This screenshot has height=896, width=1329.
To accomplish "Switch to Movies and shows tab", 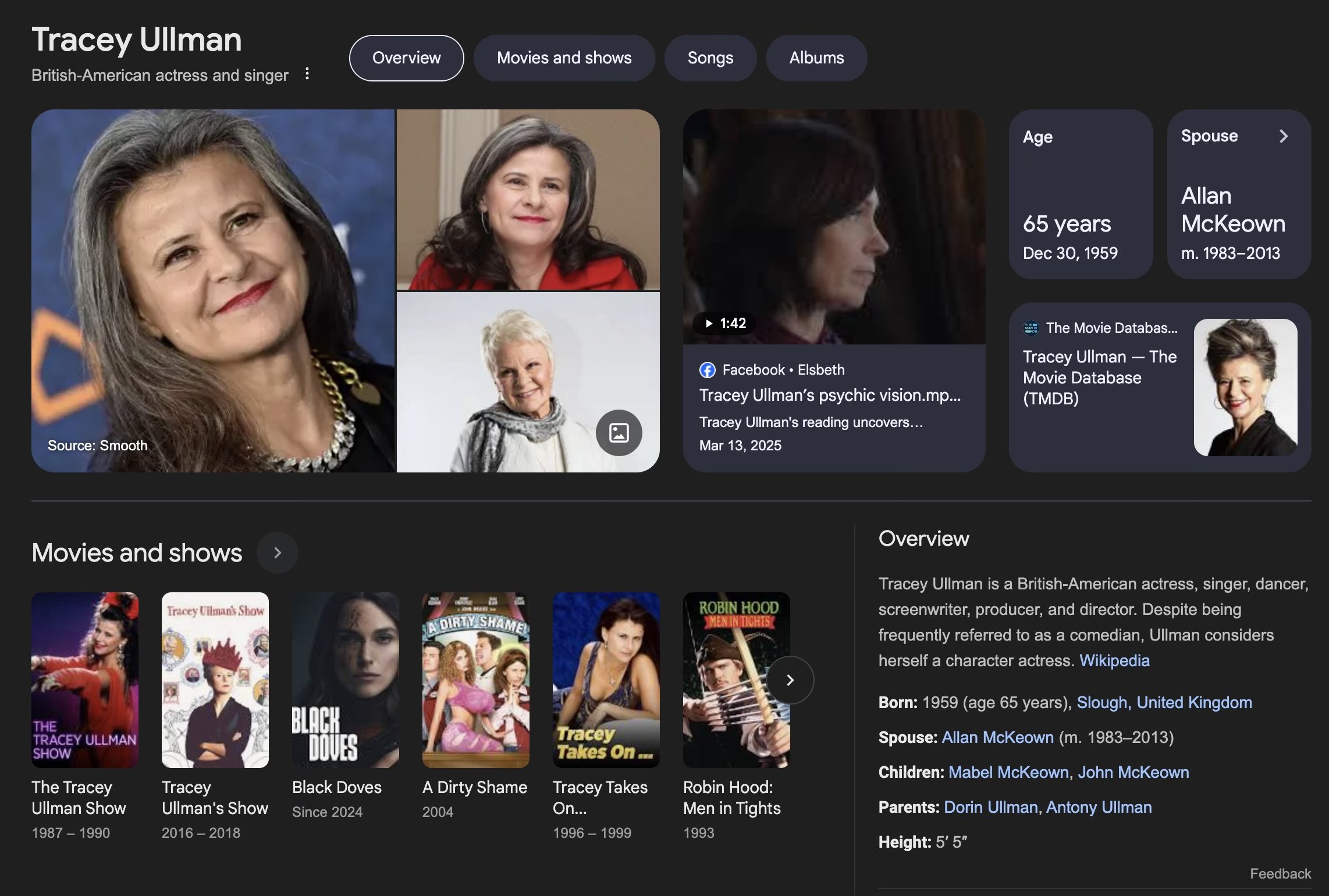I will 564,58.
